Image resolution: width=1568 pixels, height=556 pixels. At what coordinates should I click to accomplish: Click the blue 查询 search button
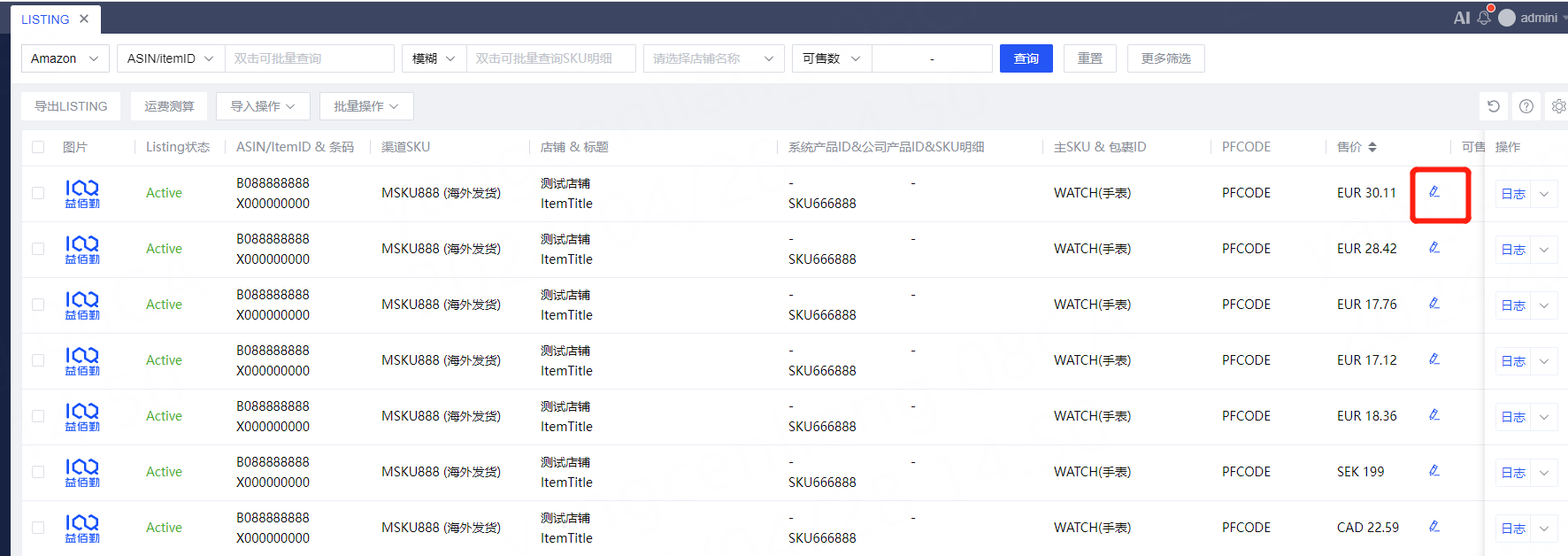1026,58
